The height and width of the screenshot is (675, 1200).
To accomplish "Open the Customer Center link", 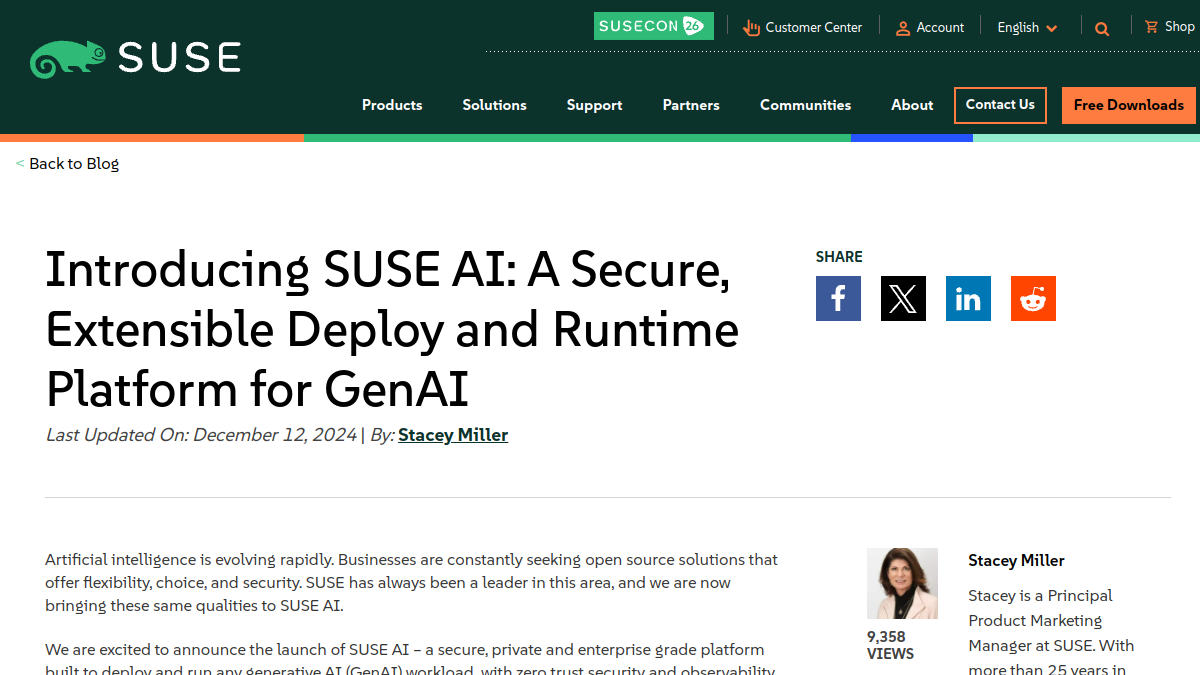I will (x=813, y=28).
